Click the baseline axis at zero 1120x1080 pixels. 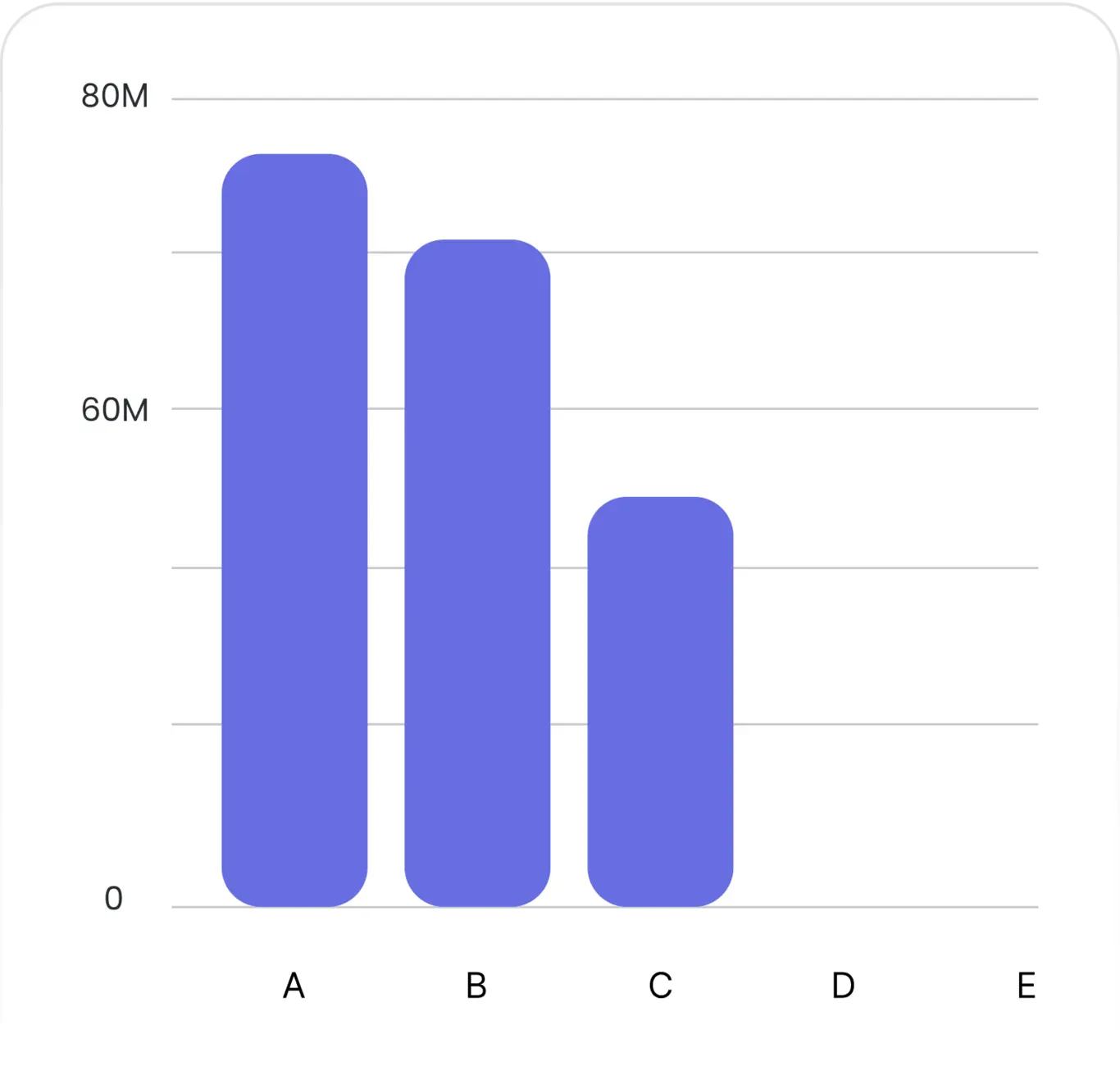[x=605, y=907]
